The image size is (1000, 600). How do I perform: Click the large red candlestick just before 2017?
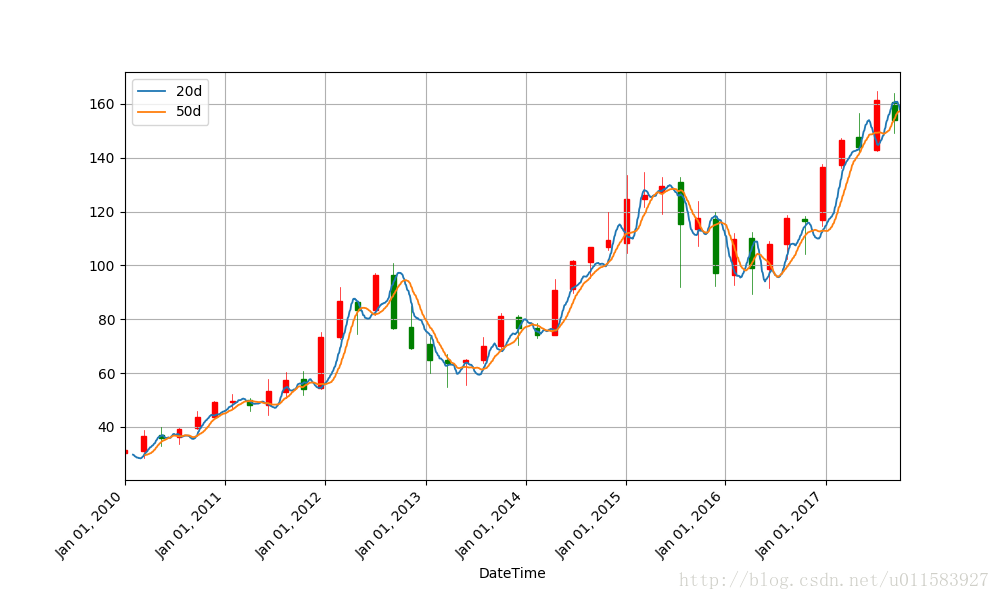pos(823,194)
